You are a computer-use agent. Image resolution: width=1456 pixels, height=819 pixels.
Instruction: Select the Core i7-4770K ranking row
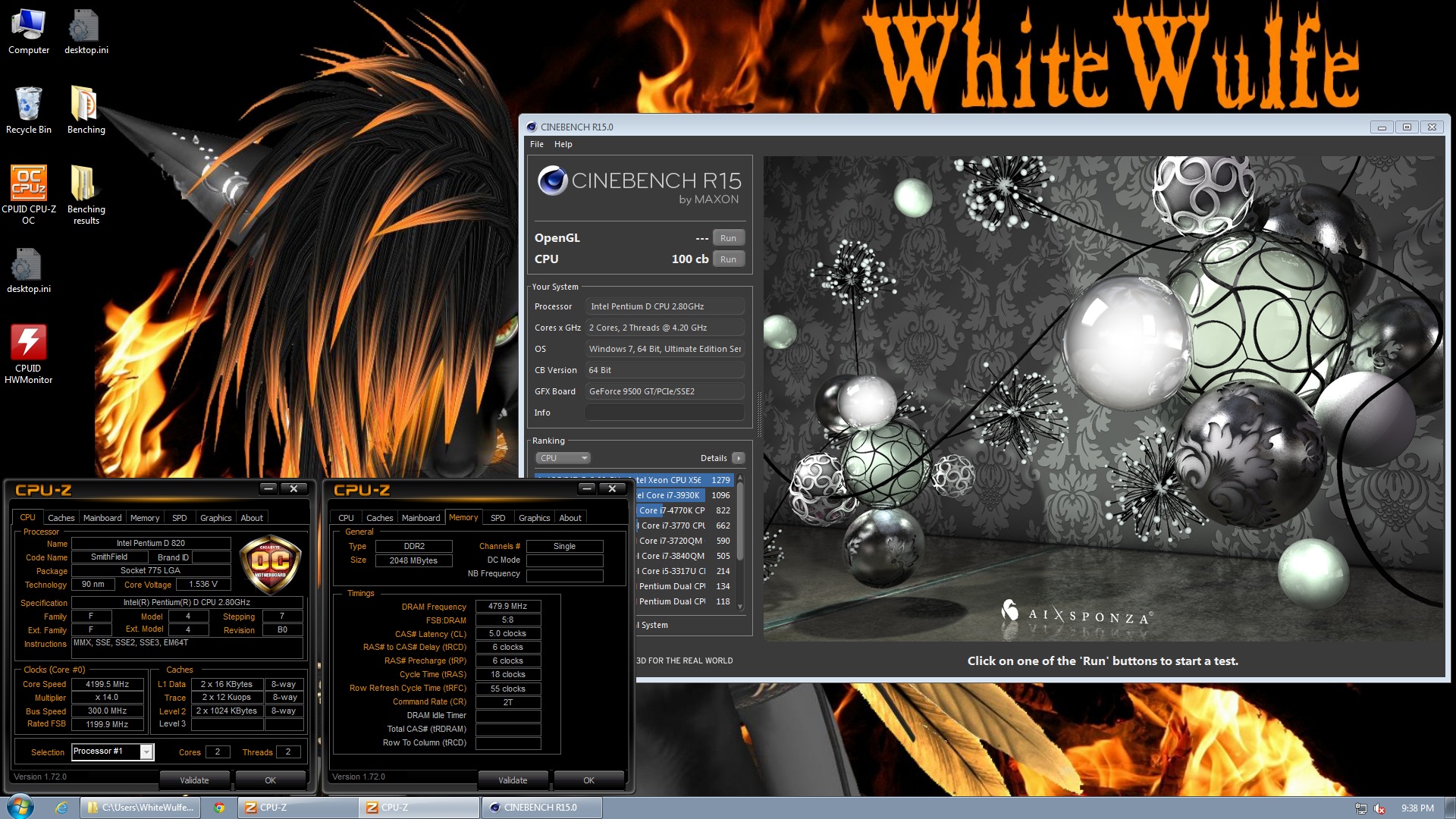tap(684, 510)
